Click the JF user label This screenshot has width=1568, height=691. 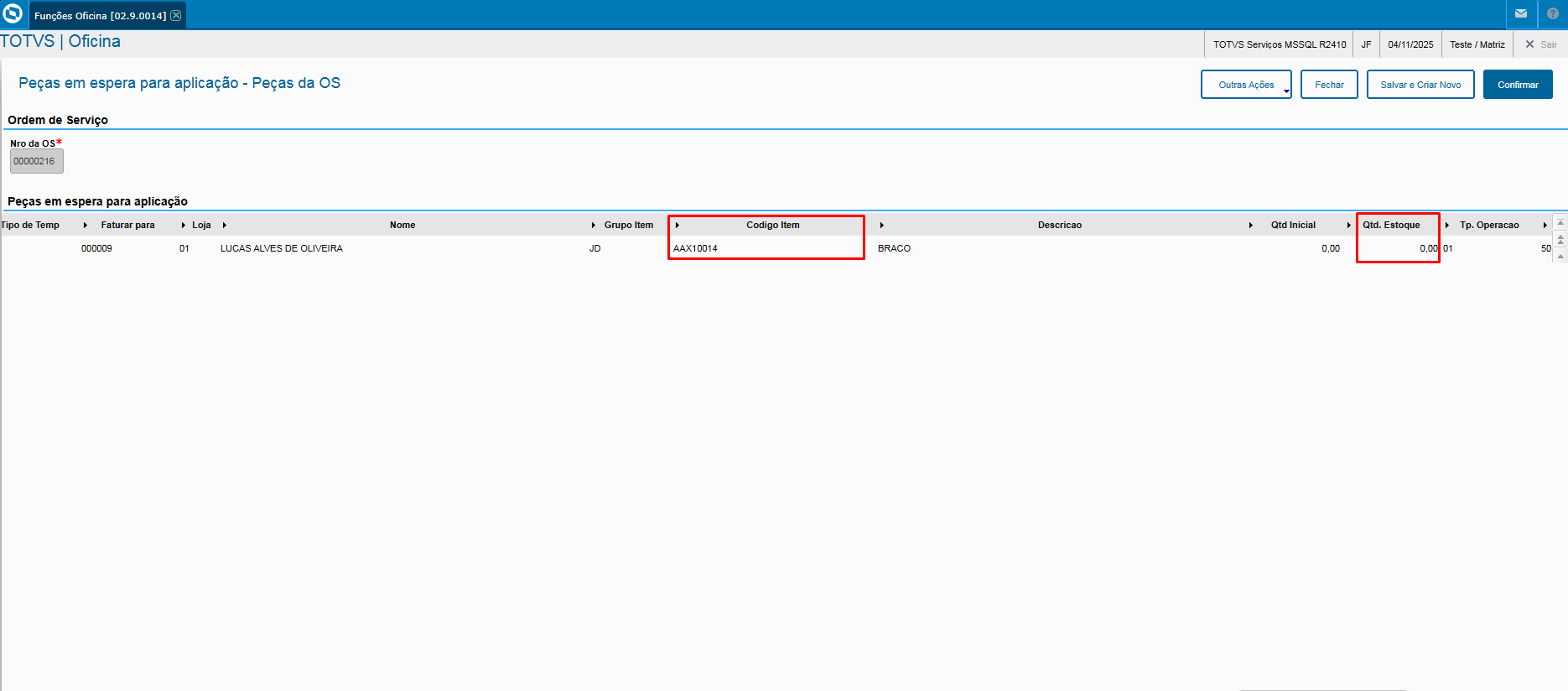tap(1366, 44)
